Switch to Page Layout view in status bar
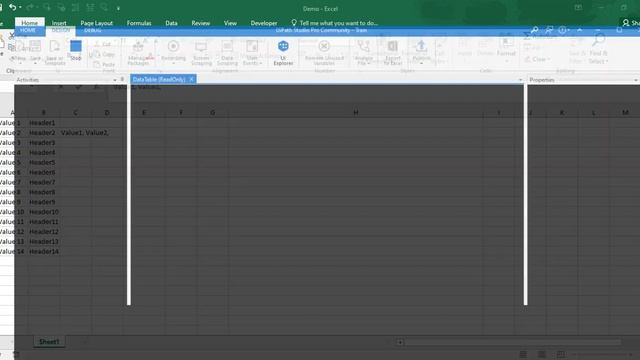This screenshot has height=360, width=640. (542, 354)
